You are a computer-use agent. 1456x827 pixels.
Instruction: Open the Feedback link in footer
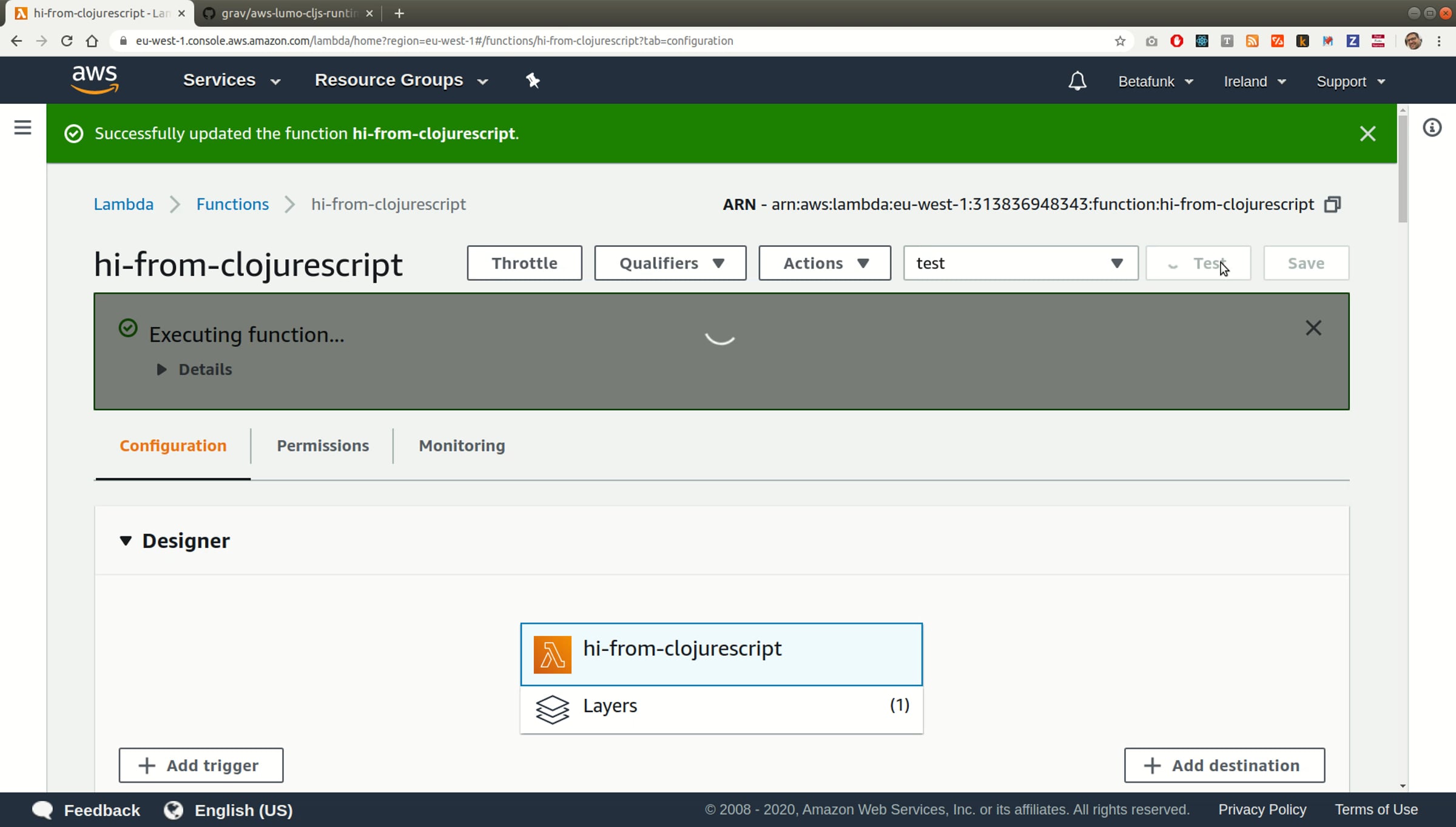pos(102,810)
